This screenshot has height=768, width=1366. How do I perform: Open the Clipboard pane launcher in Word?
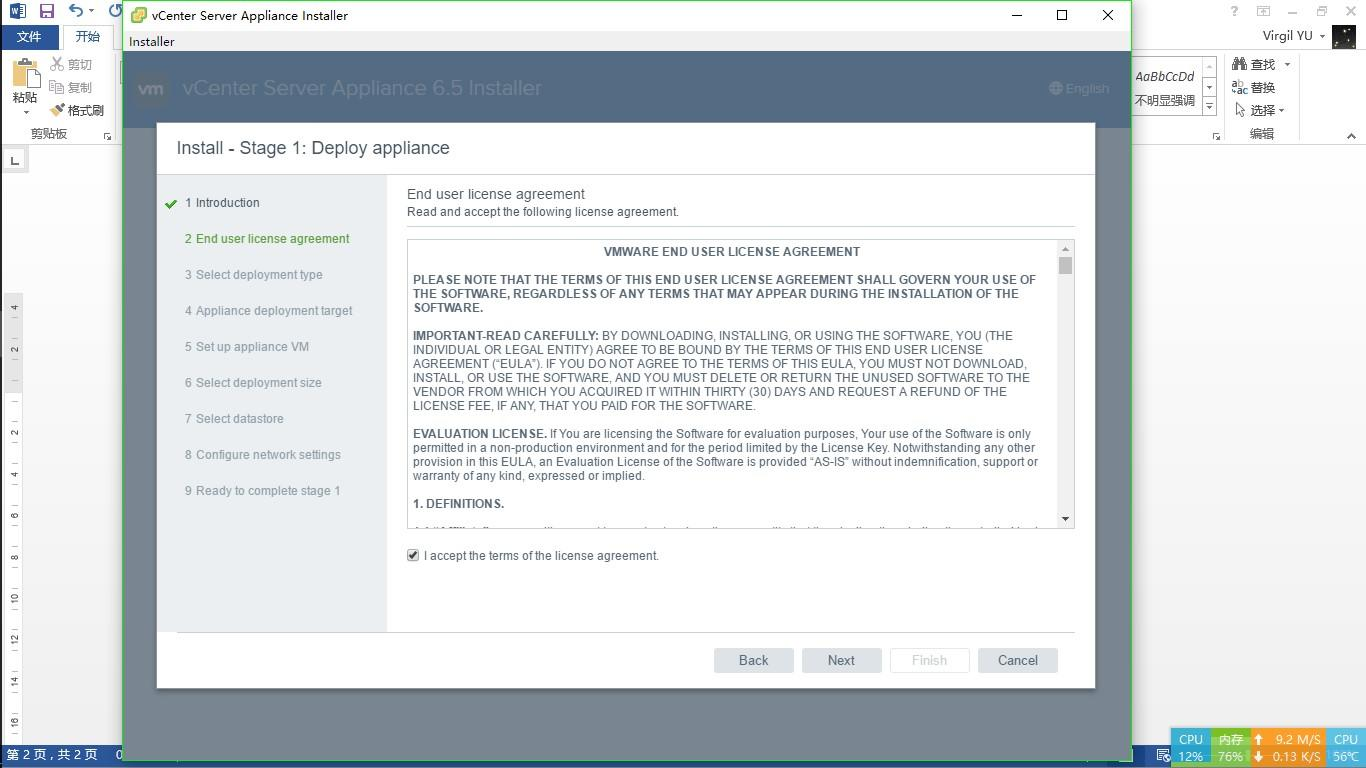pos(107,136)
